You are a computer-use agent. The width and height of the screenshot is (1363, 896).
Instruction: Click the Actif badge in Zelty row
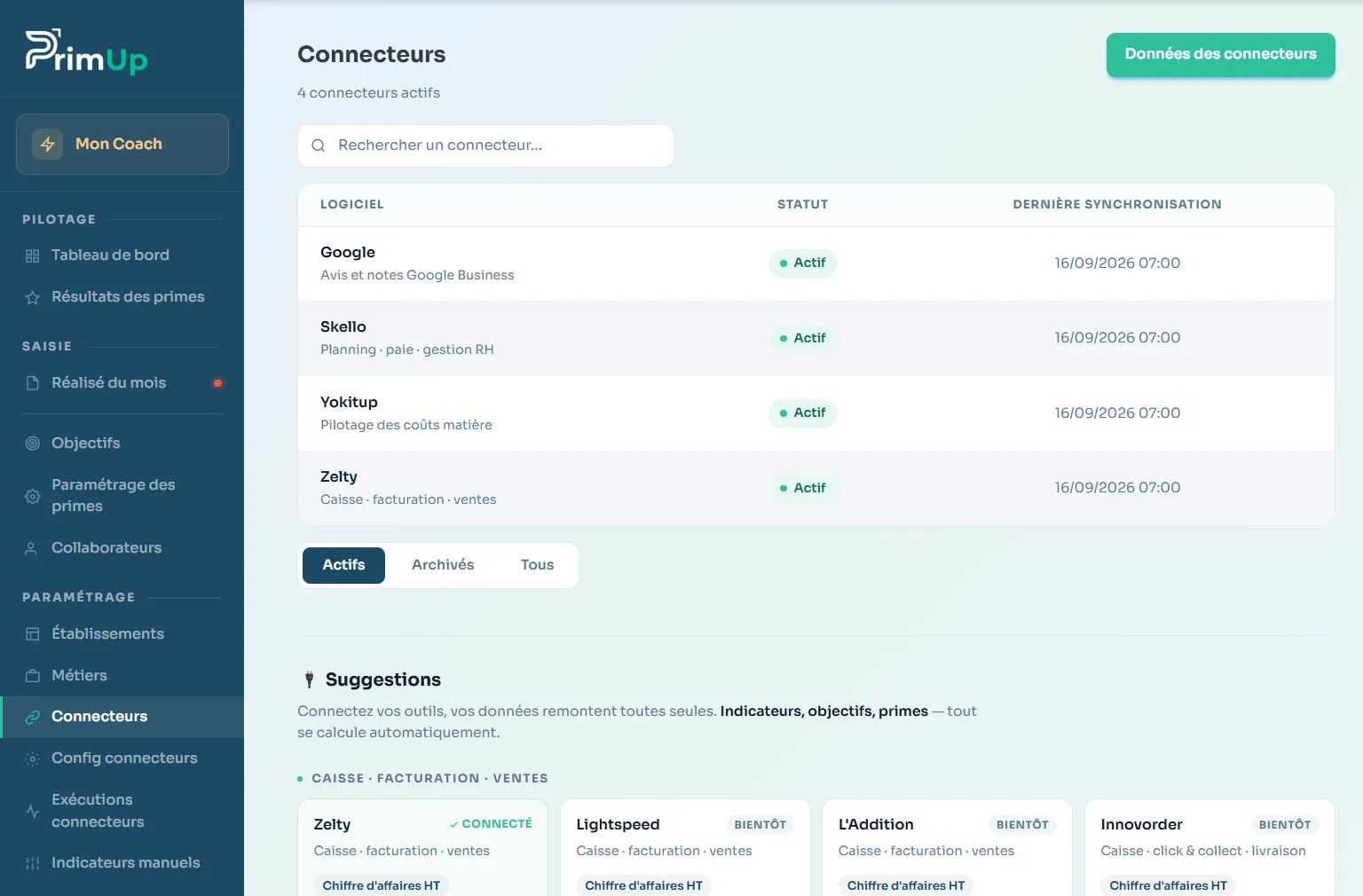point(802,488)
